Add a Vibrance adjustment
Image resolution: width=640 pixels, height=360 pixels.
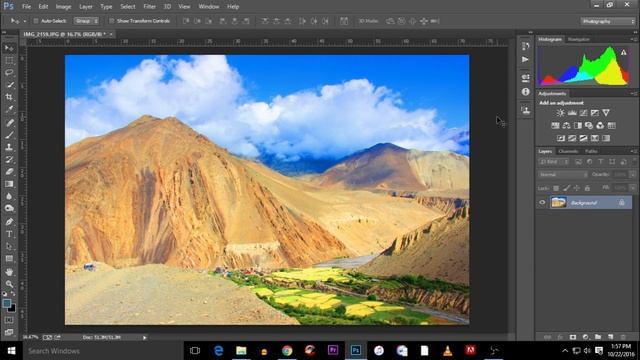606,113
